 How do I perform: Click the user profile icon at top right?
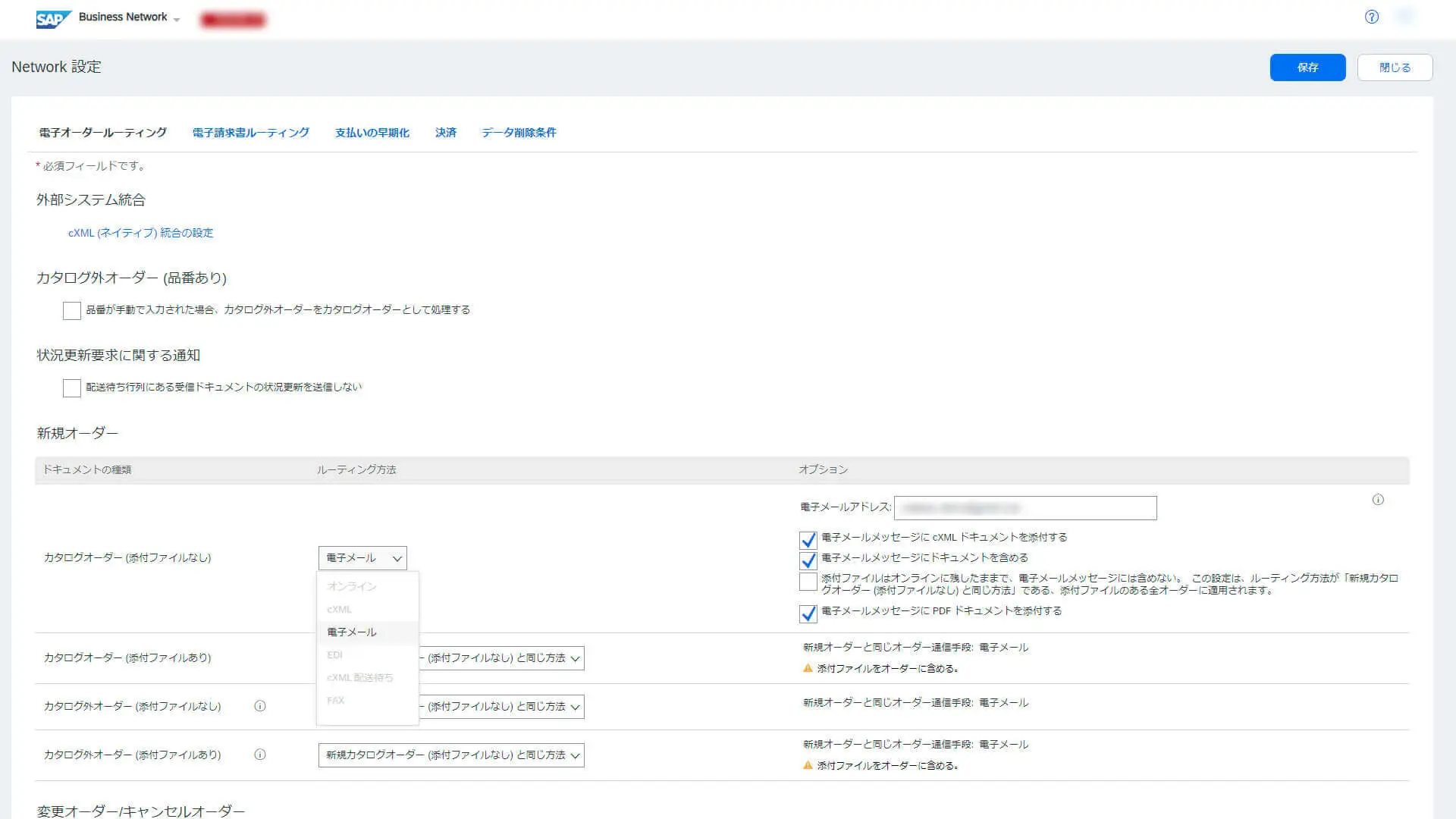(x=1405, y=17)
